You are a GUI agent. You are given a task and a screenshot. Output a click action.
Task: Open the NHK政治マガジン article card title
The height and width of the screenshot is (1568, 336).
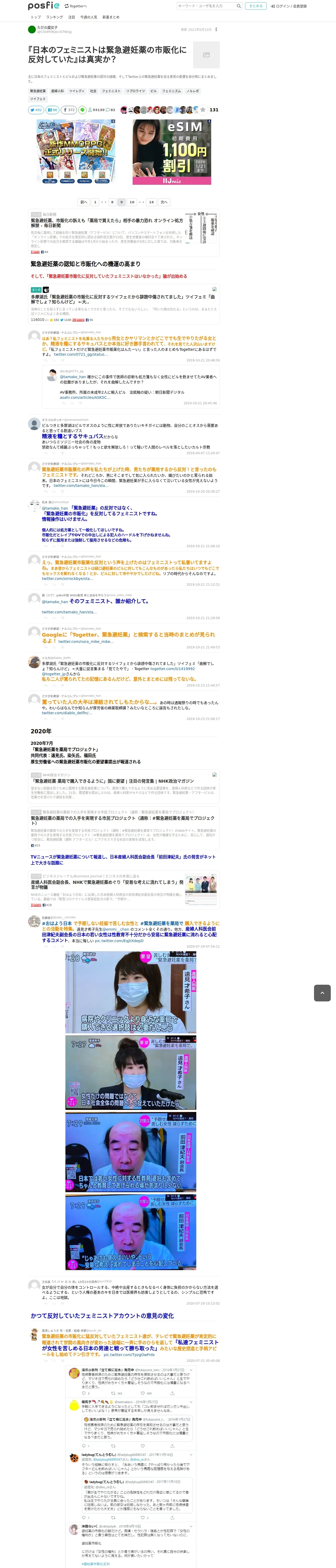113,781
